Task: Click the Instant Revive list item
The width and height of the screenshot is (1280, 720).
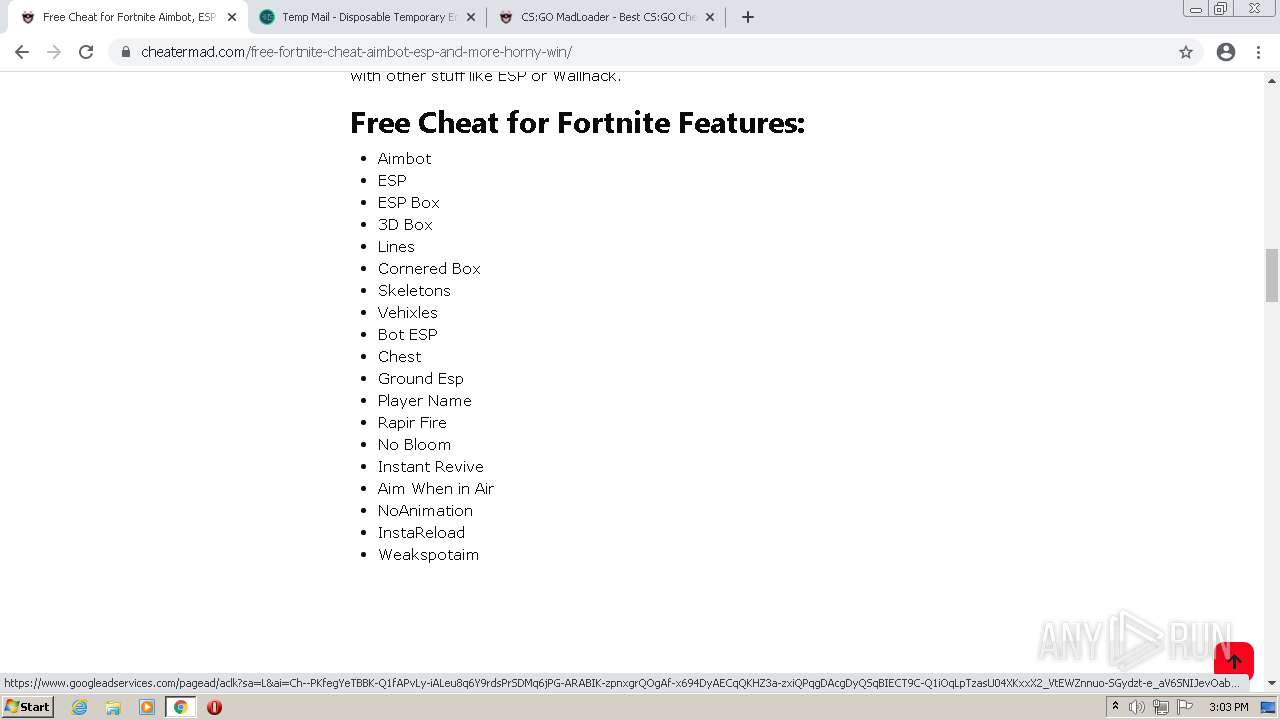Action: (x=430, y=466)
